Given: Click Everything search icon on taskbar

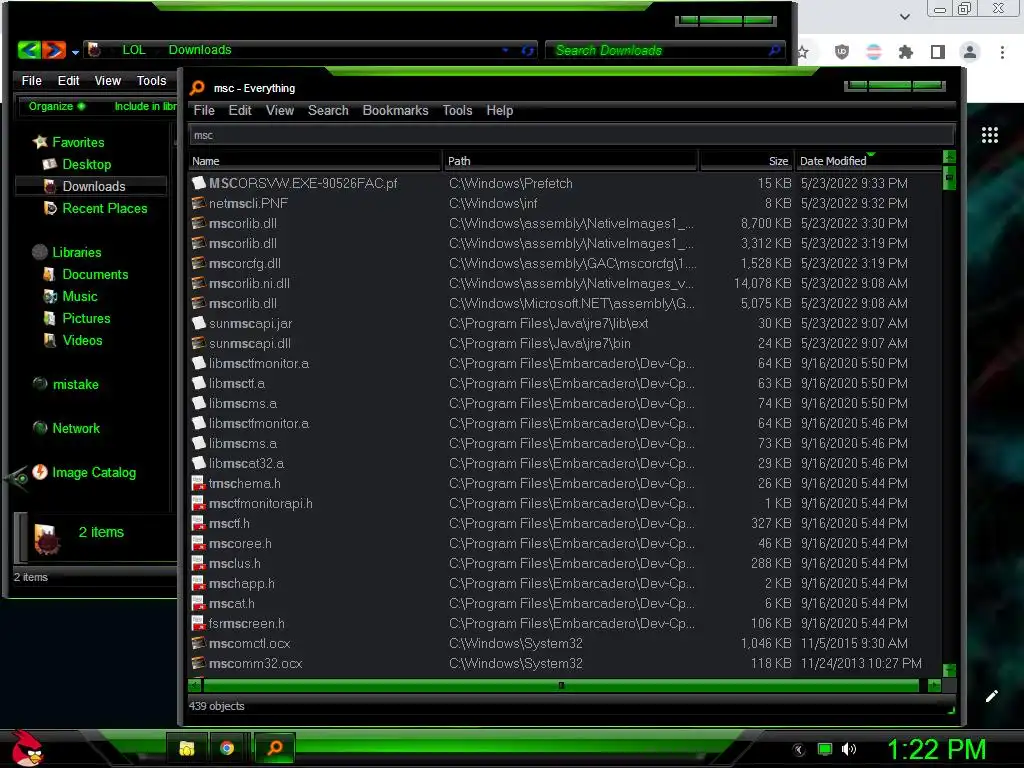Looking at the screenshot, I should click(x=274, y=747).
